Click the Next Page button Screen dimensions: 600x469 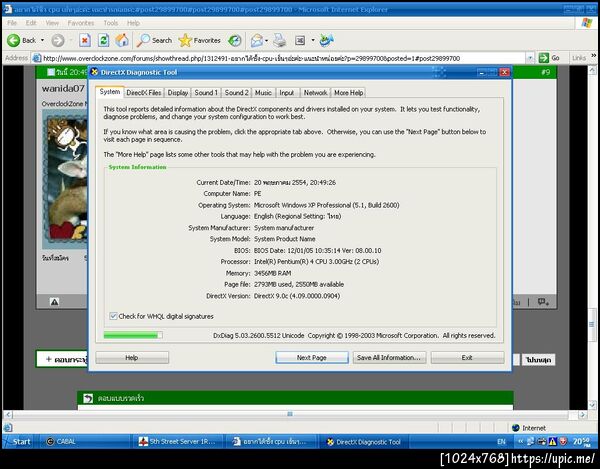pyautogui.click(x=312, y=358)
